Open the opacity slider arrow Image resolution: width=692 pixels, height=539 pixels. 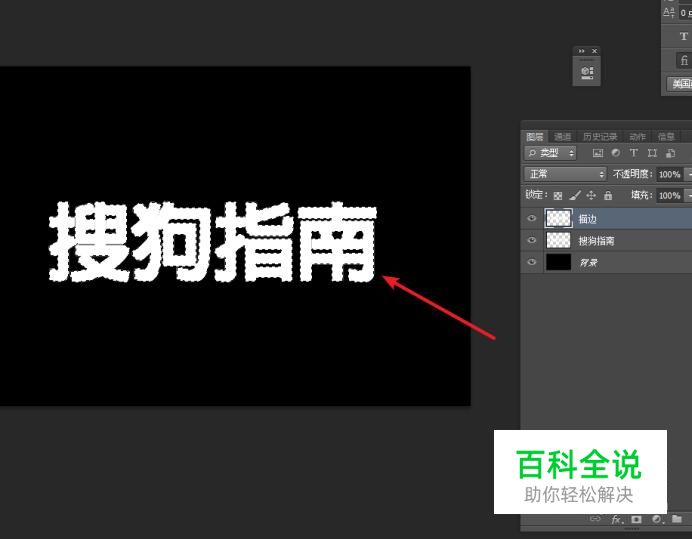tap(688, 174)
